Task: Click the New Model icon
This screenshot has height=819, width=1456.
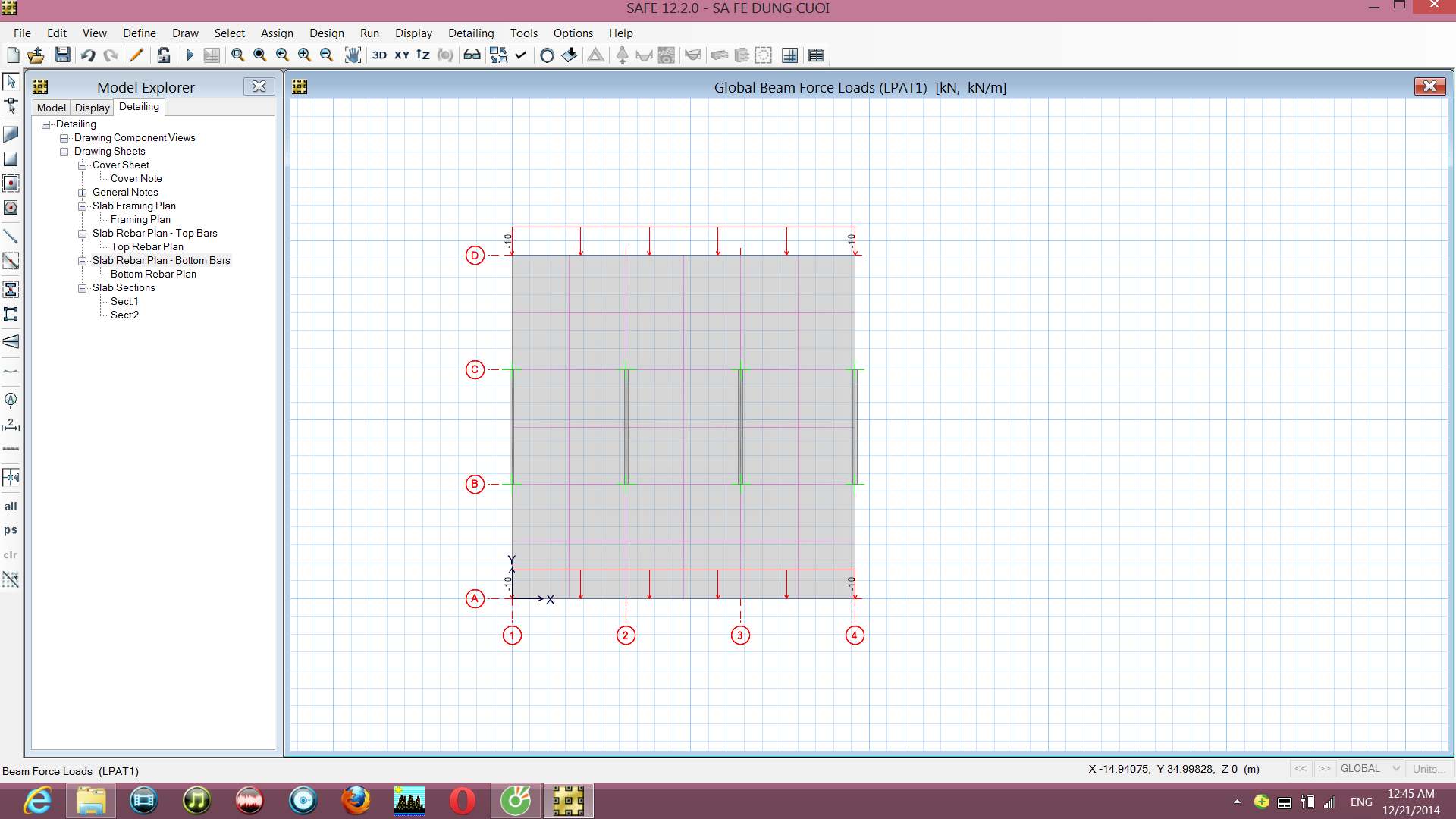Action: click(13, 55)
